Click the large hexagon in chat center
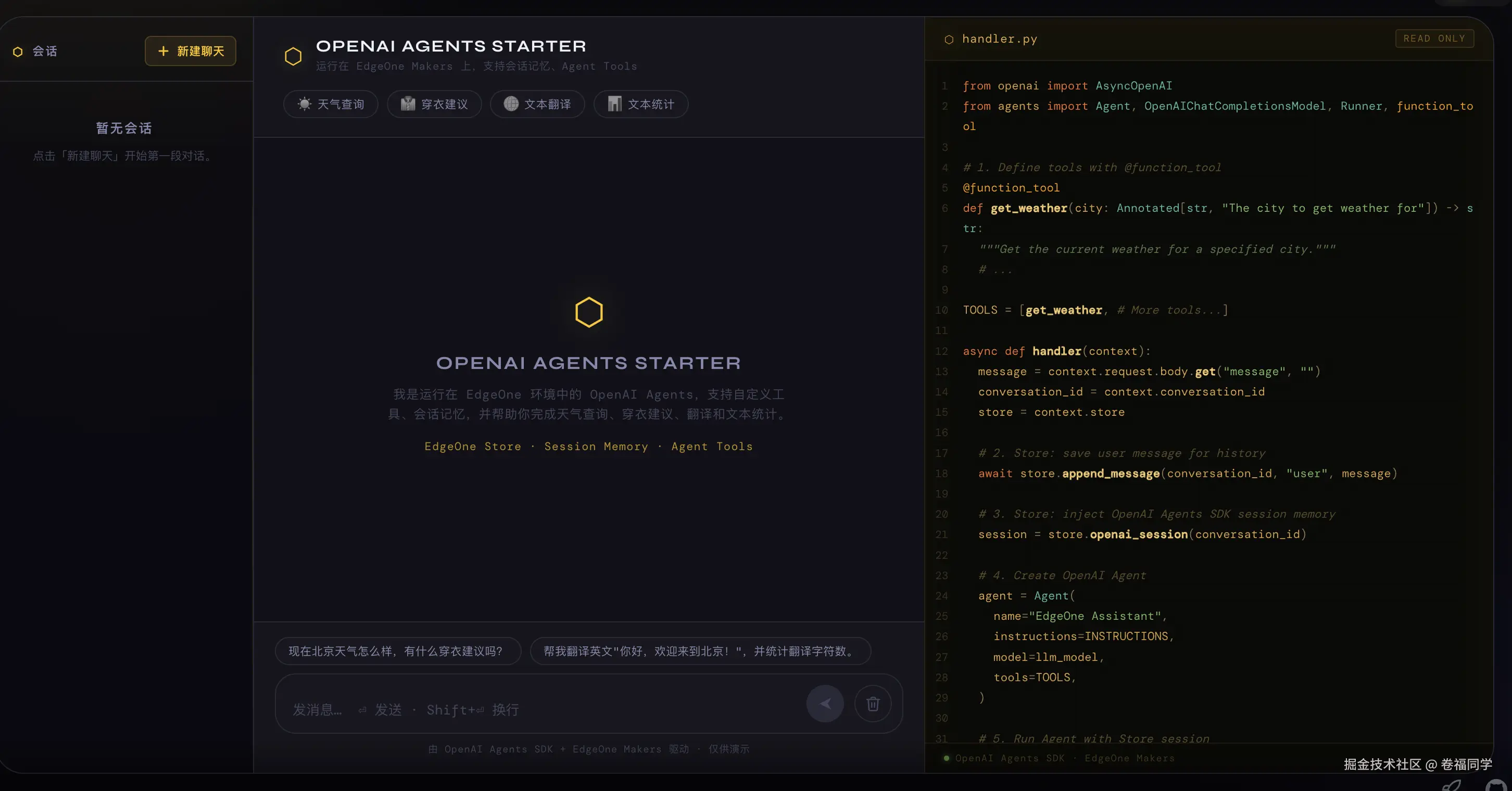 (589, 312)
